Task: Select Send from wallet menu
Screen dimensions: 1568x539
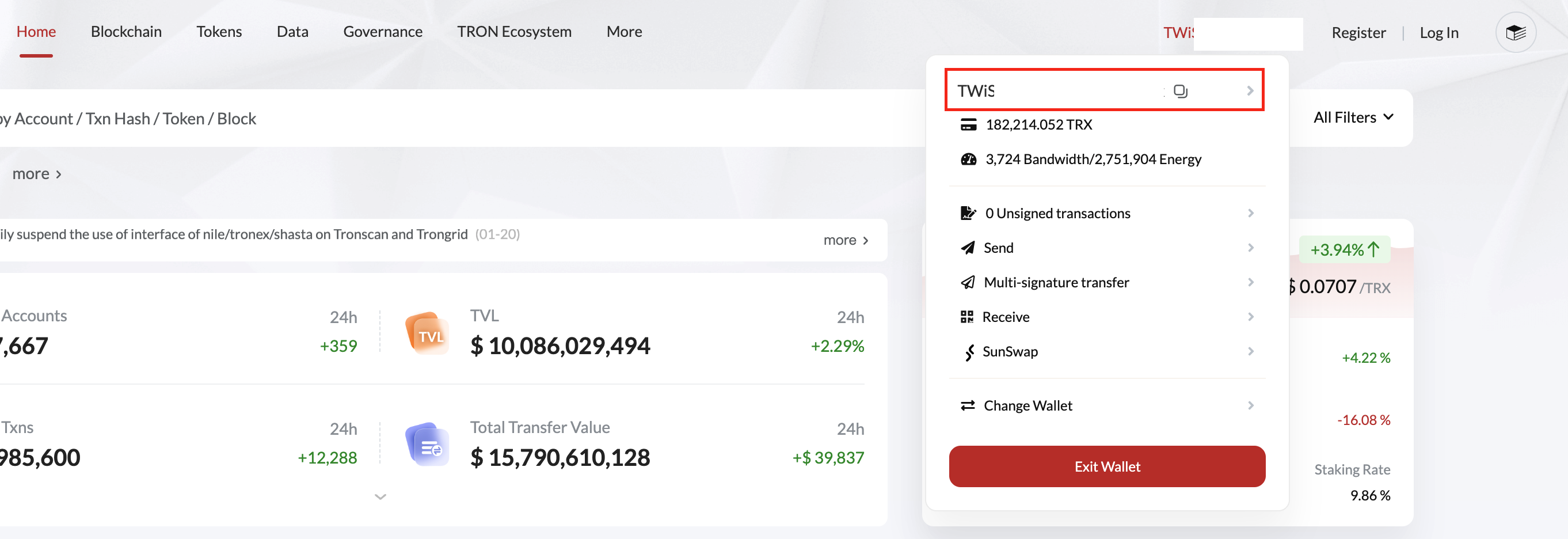Action: pyautogui.click(x=1108, y=248)
